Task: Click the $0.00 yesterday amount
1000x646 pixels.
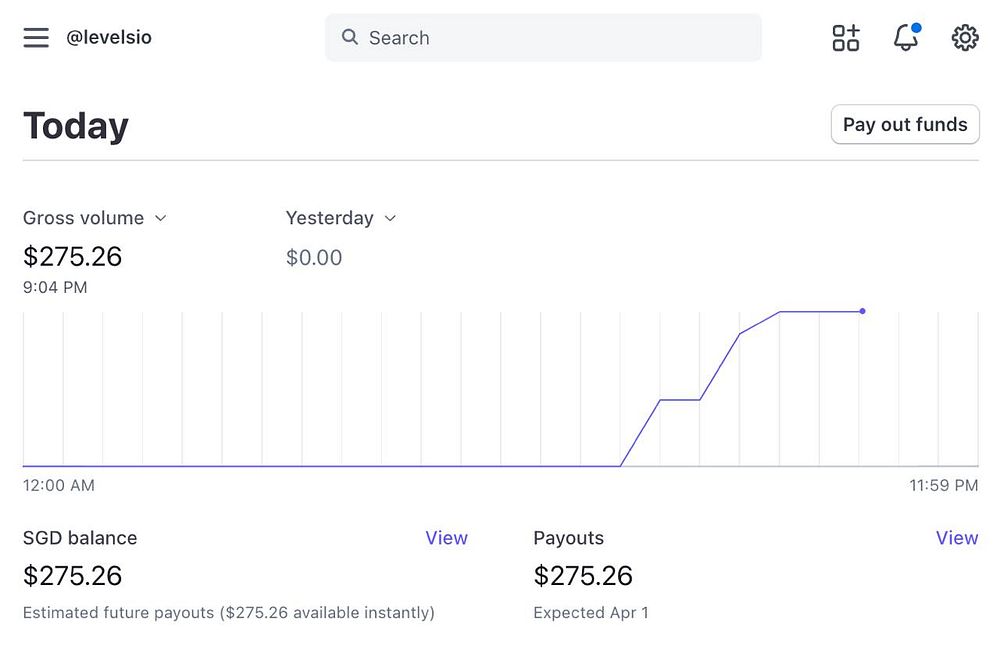Action: tap(314, 258)
